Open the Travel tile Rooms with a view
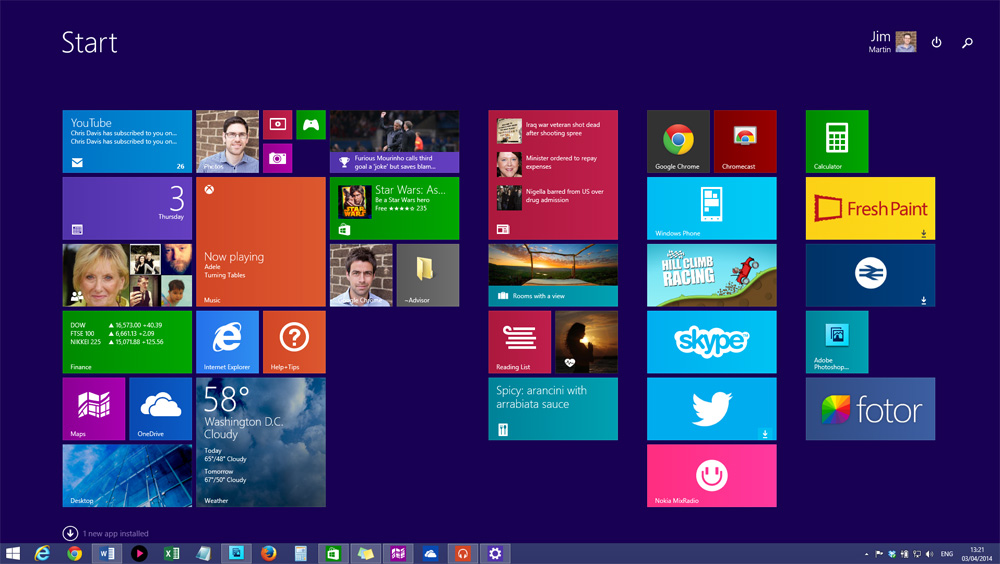Image resolution: width=1000 pixels, height=564 pixels. (x=553, y=275)
